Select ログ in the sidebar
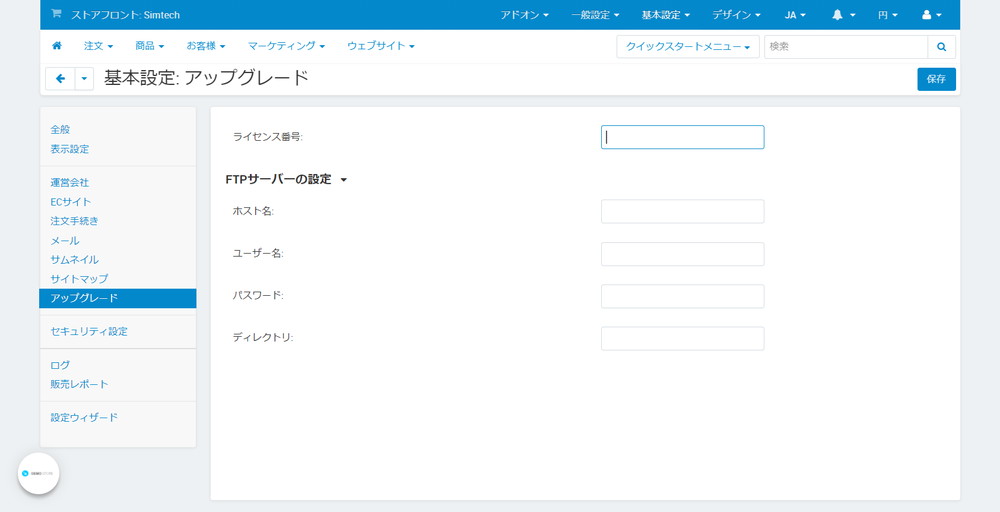1000x512 pixels. 60,365
